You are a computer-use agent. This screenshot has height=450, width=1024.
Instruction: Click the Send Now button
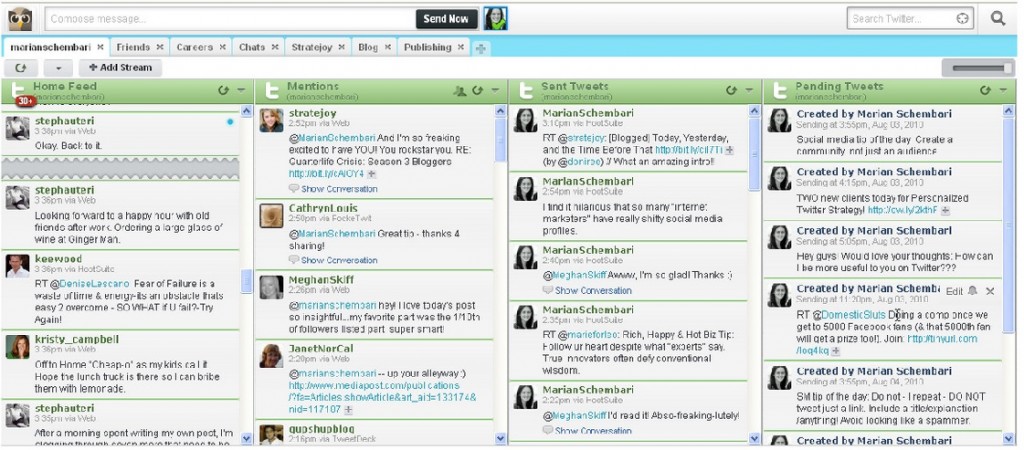pyautogui.click(x=446, y=19)
